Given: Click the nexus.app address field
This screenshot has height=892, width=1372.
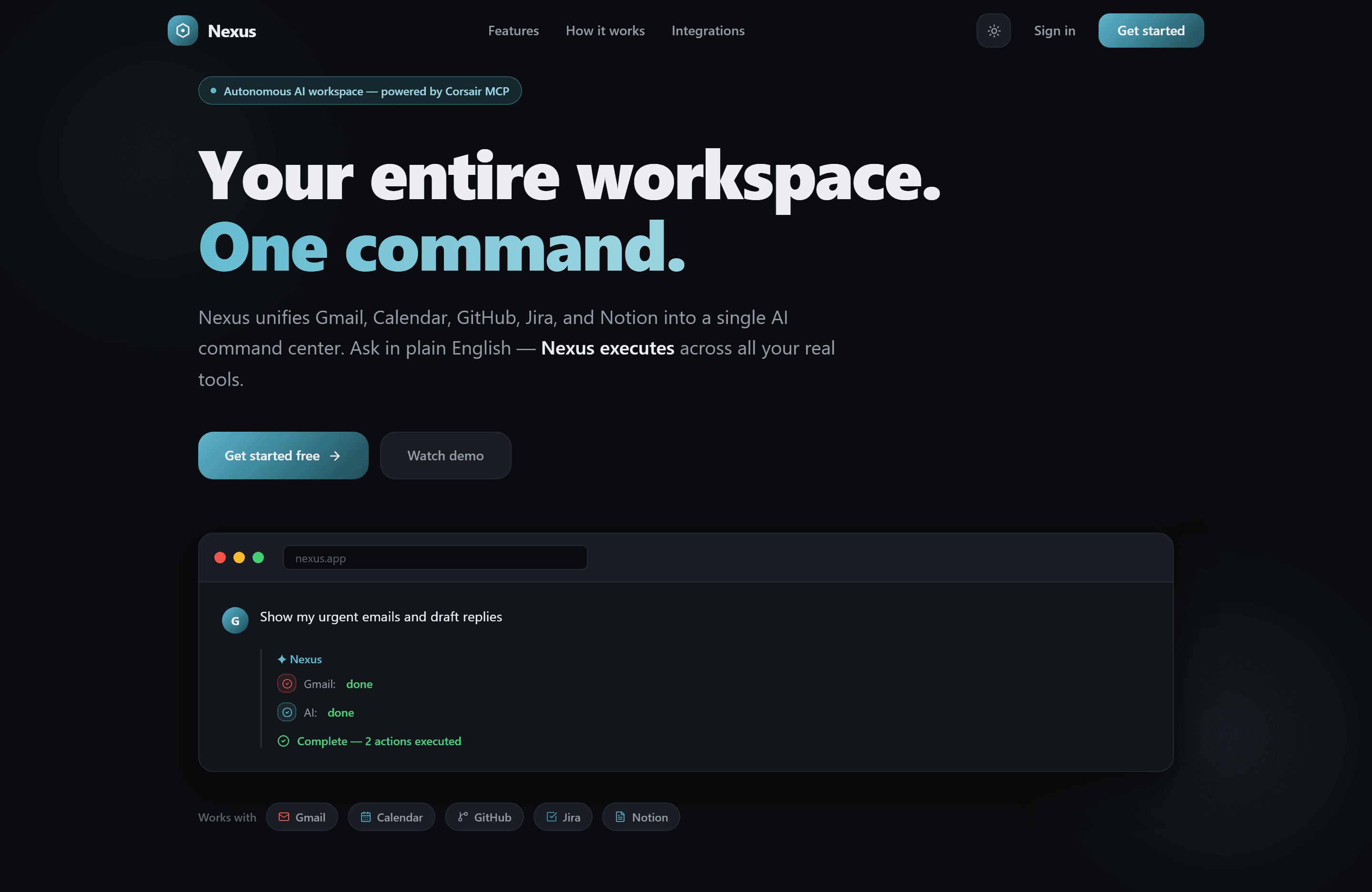Looking at the screenshot, I should click(x=435, y=557).
